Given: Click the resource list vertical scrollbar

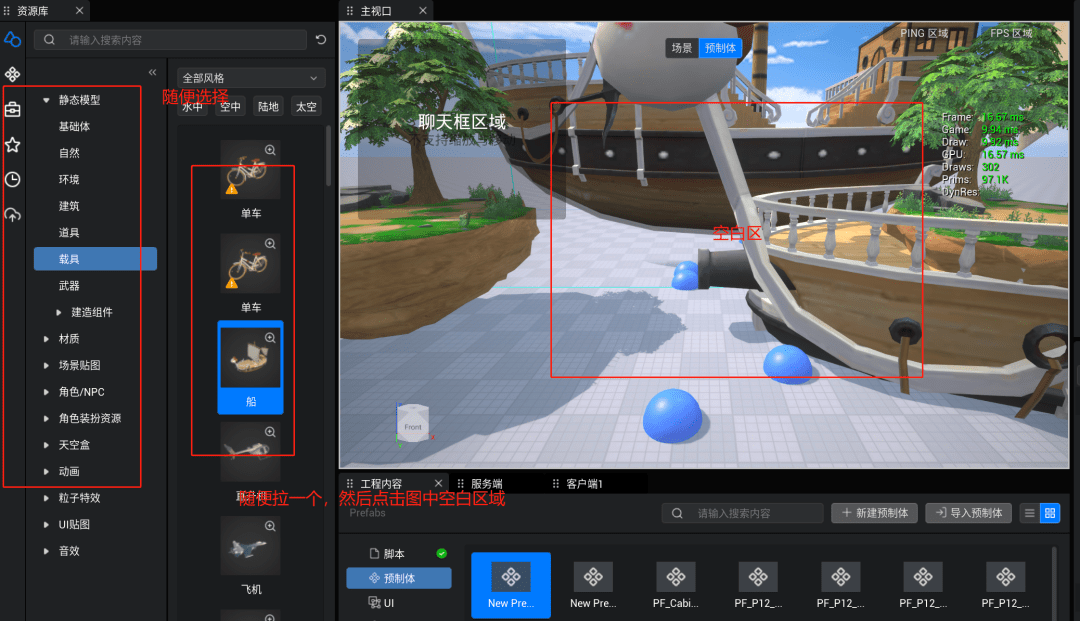Looking at the screenshot, I should click(x=329, y=155).
